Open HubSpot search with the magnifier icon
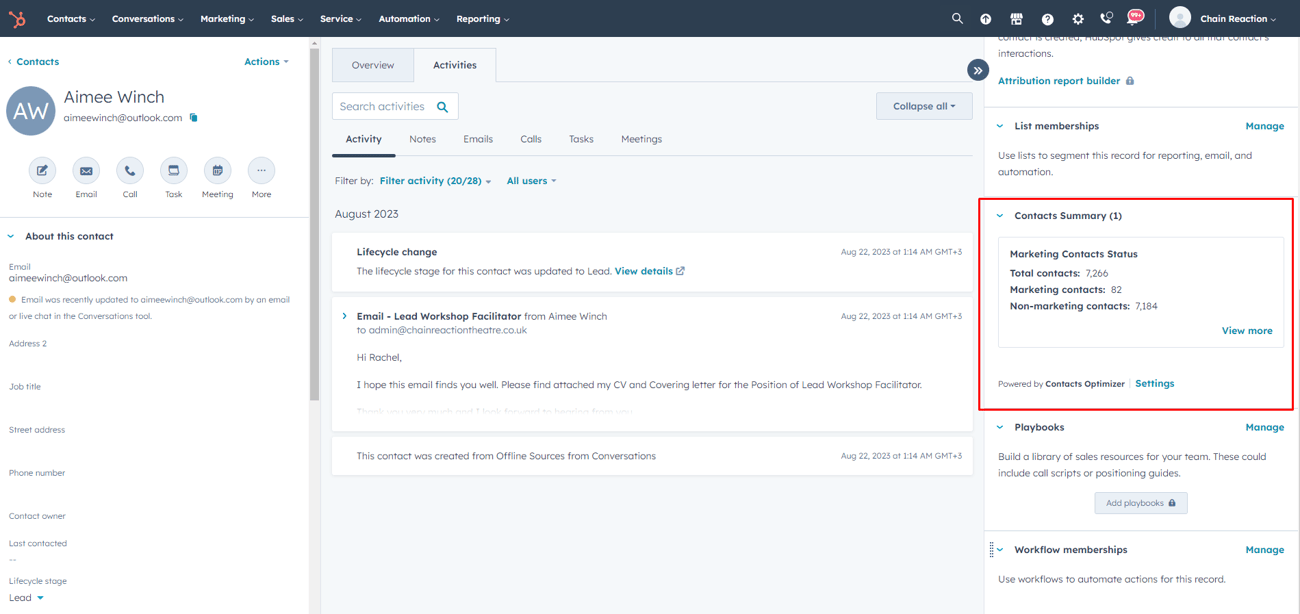The width and height of the screenshot is (1300, 614). pos(957,18)
